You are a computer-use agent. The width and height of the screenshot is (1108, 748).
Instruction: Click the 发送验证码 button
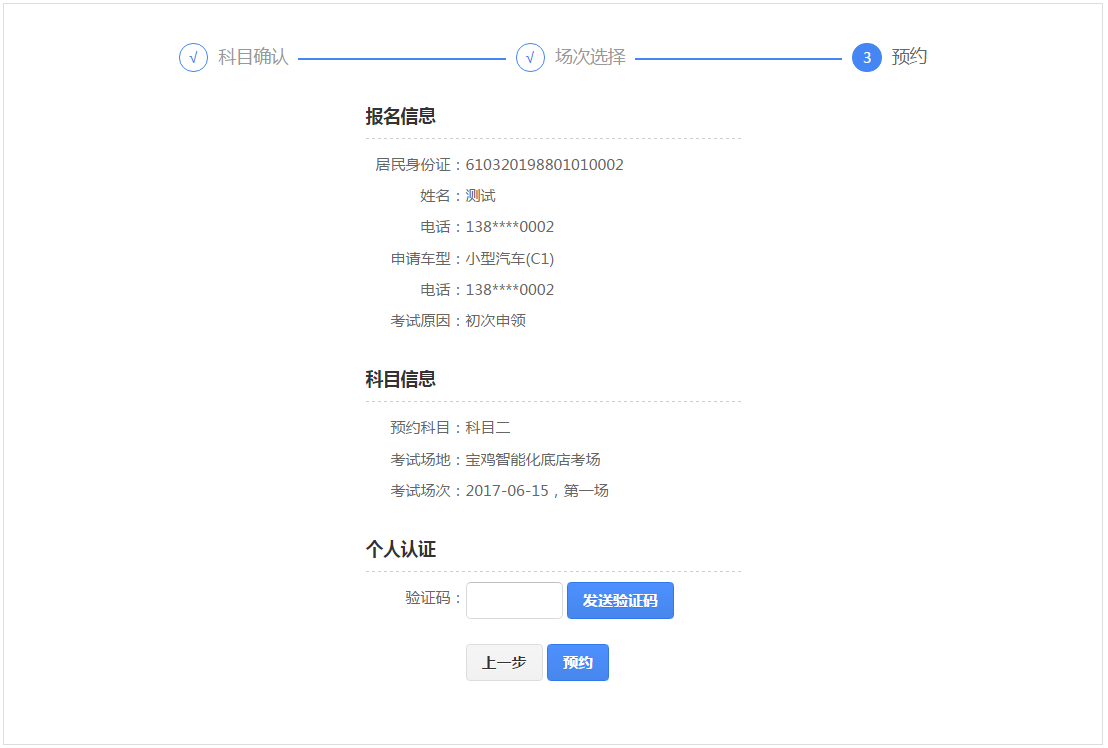point(620,600)
